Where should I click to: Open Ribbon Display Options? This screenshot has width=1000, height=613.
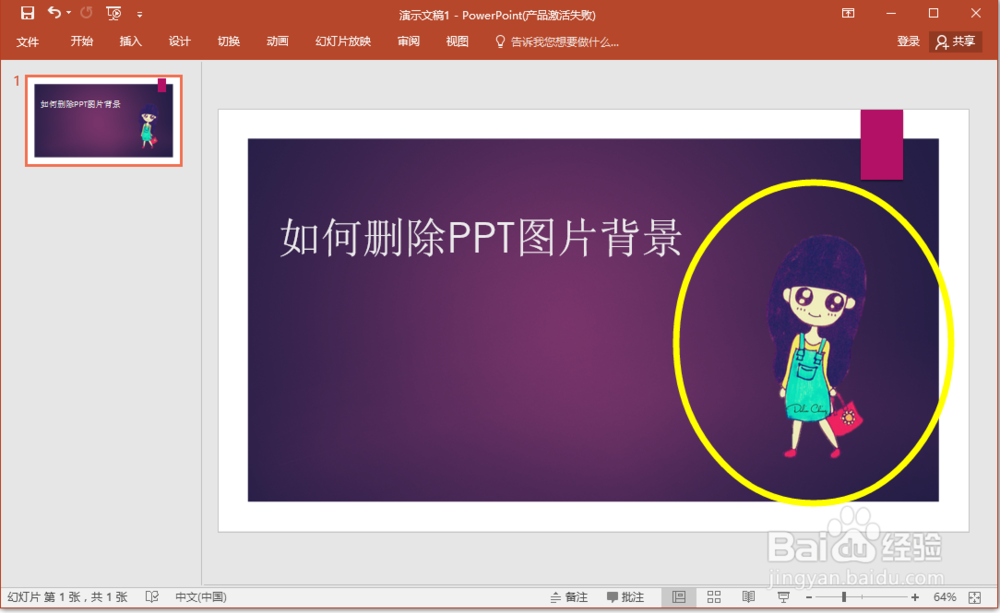coord(847,13)
